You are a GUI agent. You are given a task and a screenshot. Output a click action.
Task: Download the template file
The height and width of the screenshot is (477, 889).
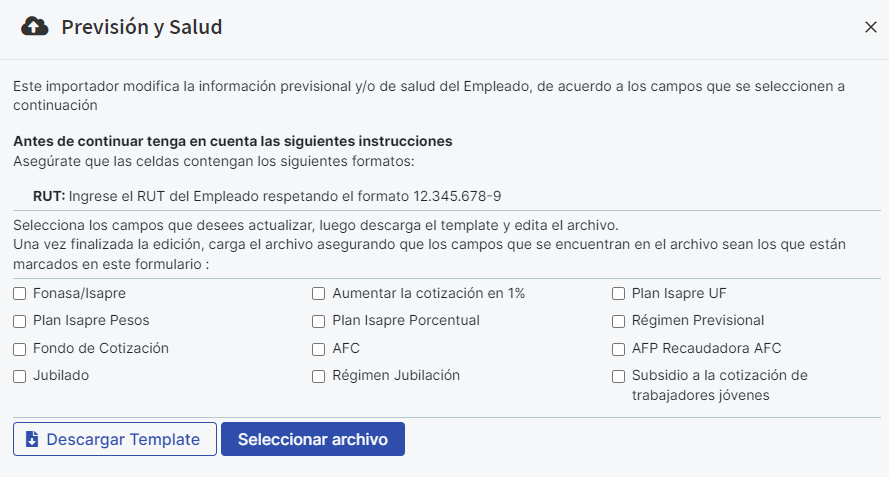click(x=115, y=439)
